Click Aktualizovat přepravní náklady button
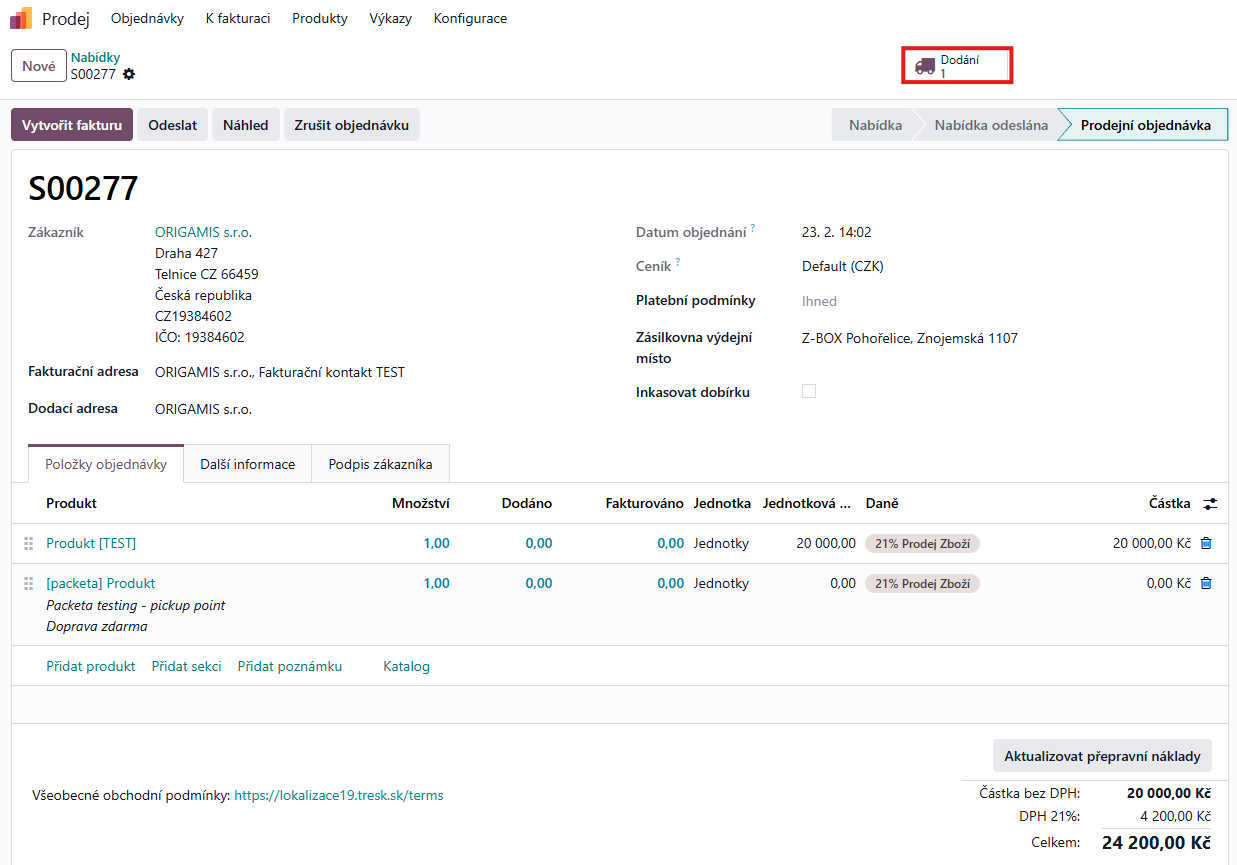 click(1102, 756)
